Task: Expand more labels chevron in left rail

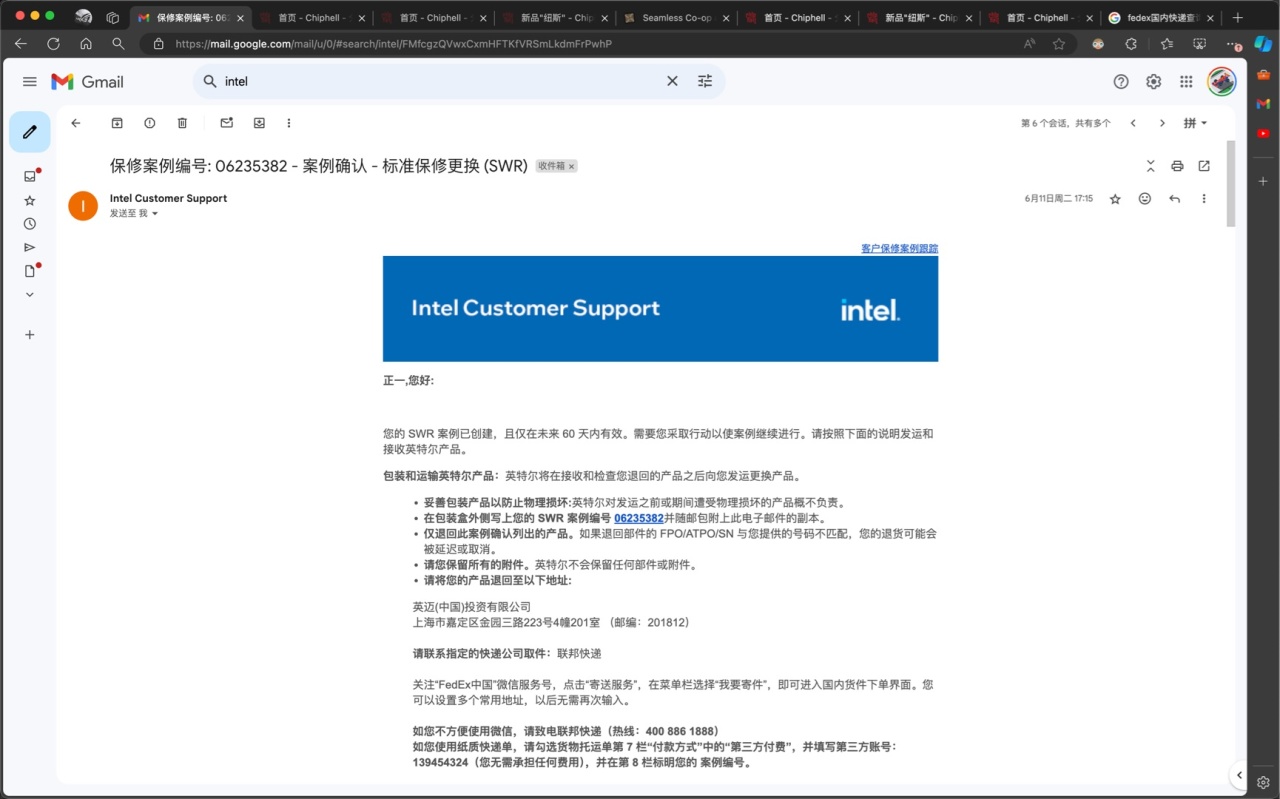Action: (30, 295)
